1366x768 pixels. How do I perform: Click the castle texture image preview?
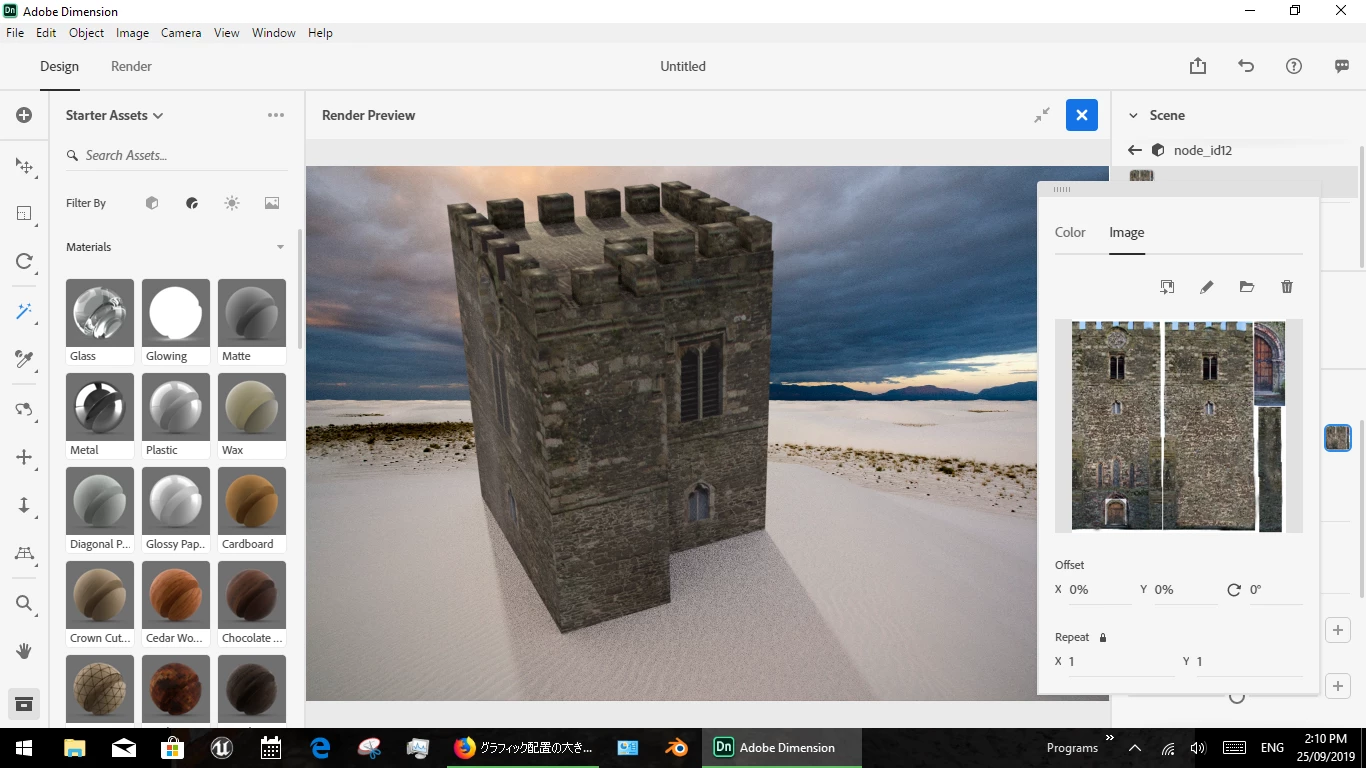tap(1179, 426)
